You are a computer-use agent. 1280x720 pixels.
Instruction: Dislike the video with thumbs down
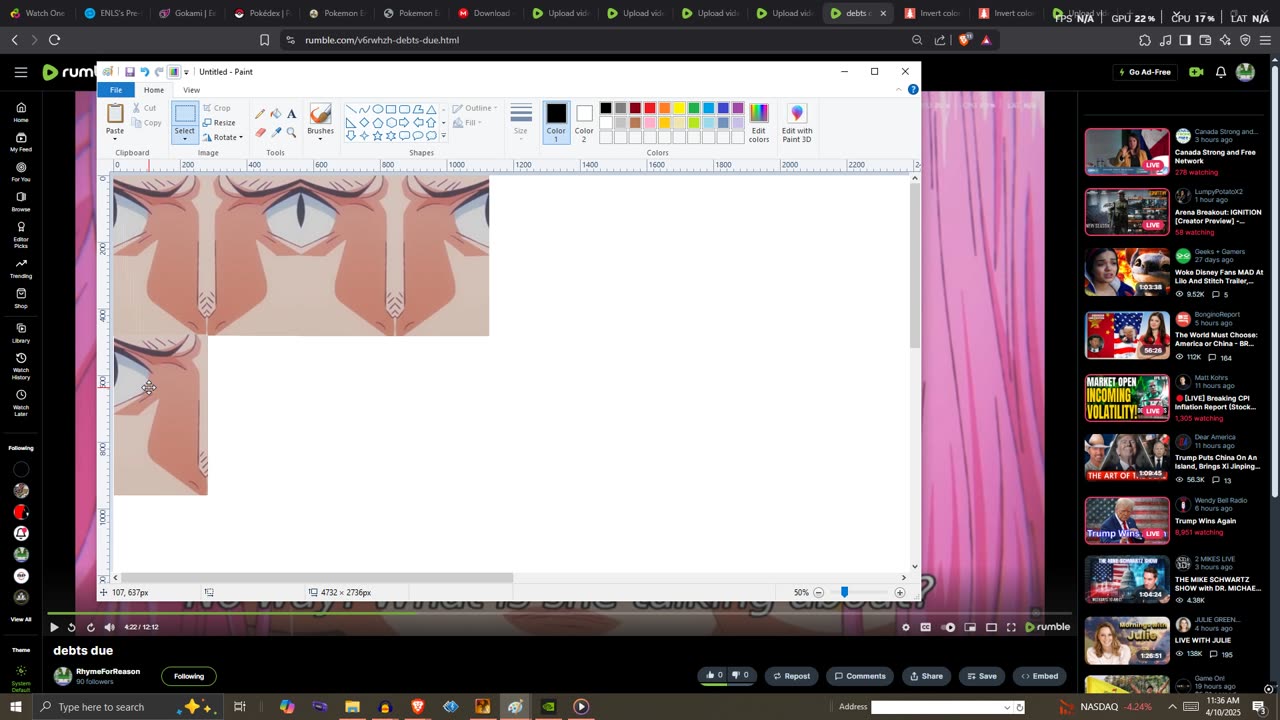(741, 675)
